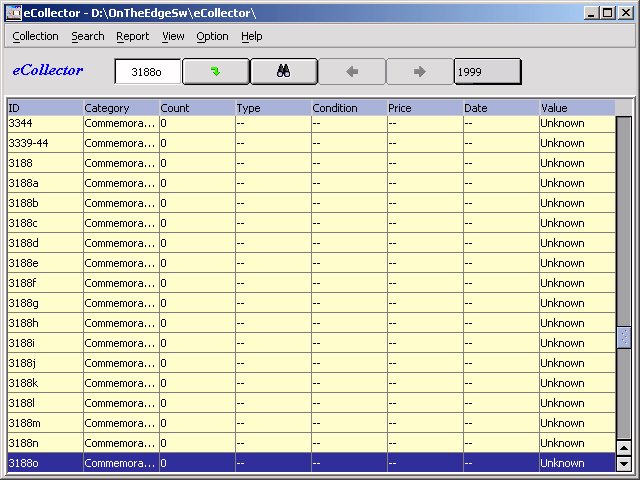Maximize the eCollector window
640x480 pixels.
[608, 12]
